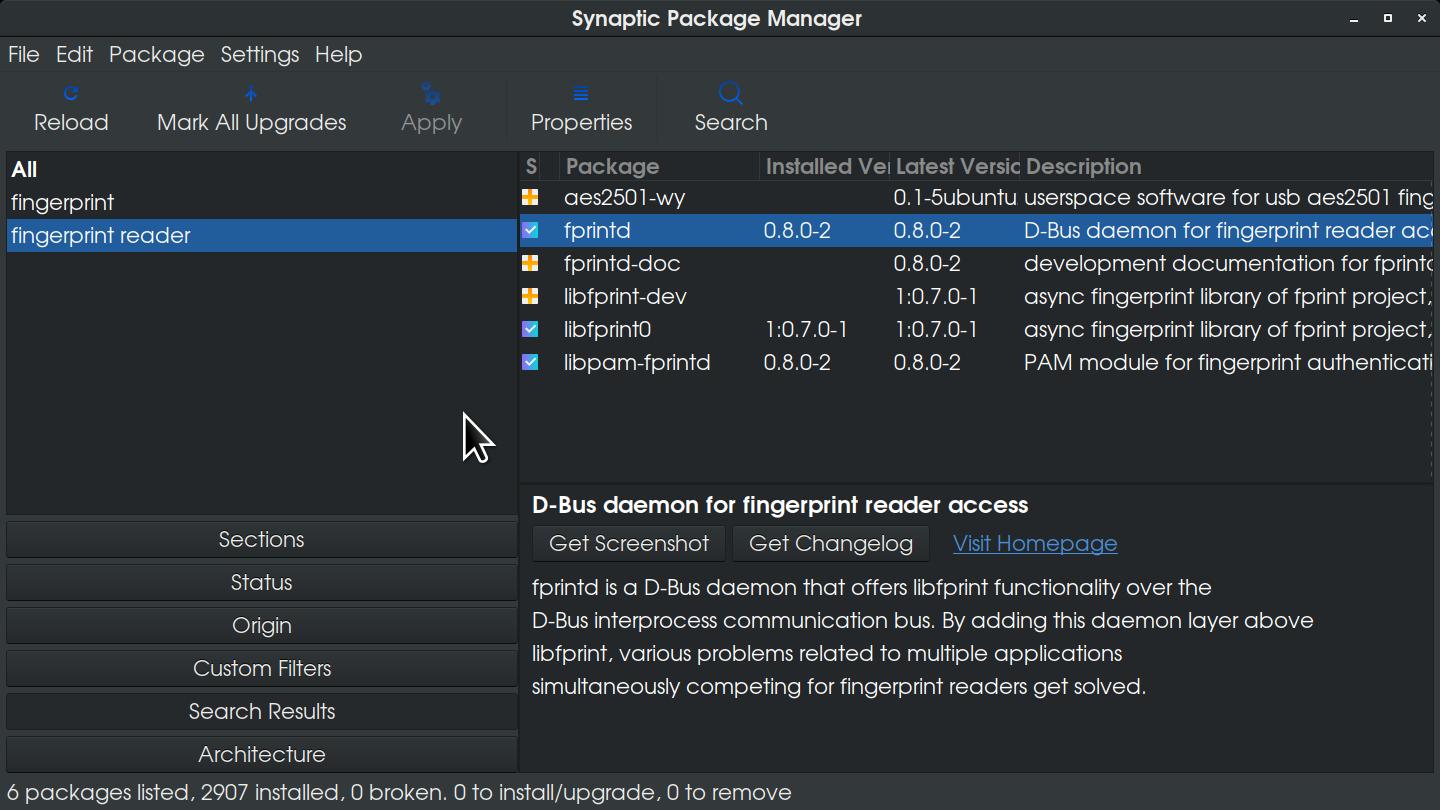Click status icon for aes2501-wy package
The image size is (1440, 810).
530,197
